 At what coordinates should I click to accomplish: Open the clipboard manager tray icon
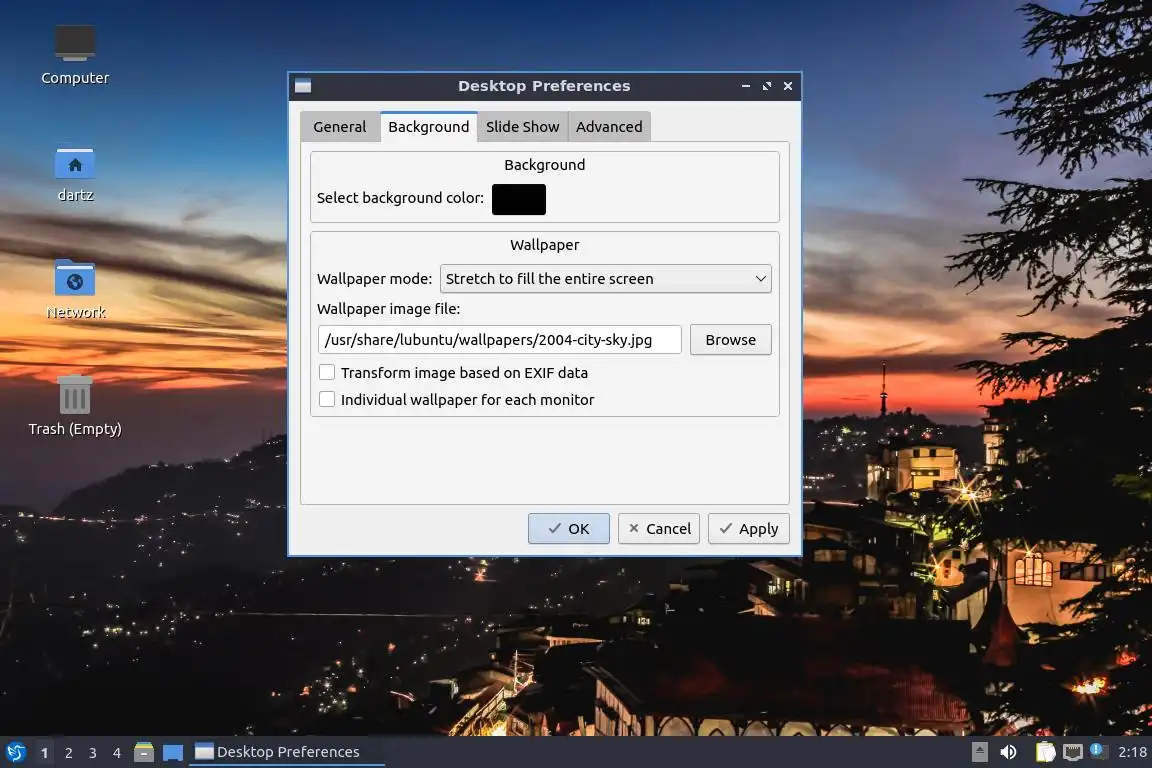pos(1045,752)
